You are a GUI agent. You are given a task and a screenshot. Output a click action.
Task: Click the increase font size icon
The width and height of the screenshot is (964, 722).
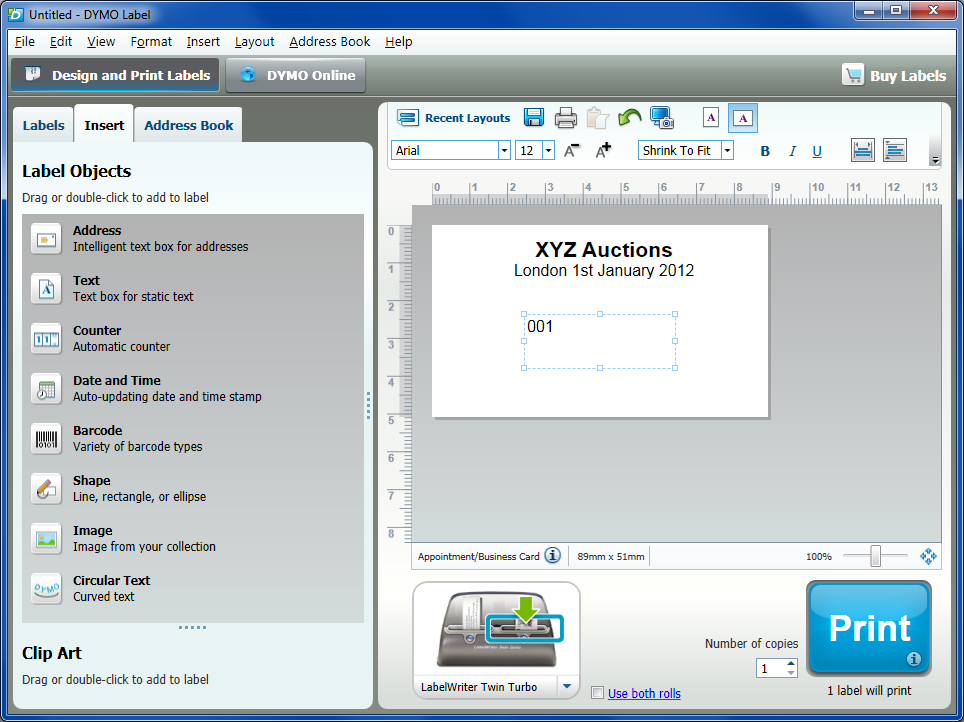point(603,150)
